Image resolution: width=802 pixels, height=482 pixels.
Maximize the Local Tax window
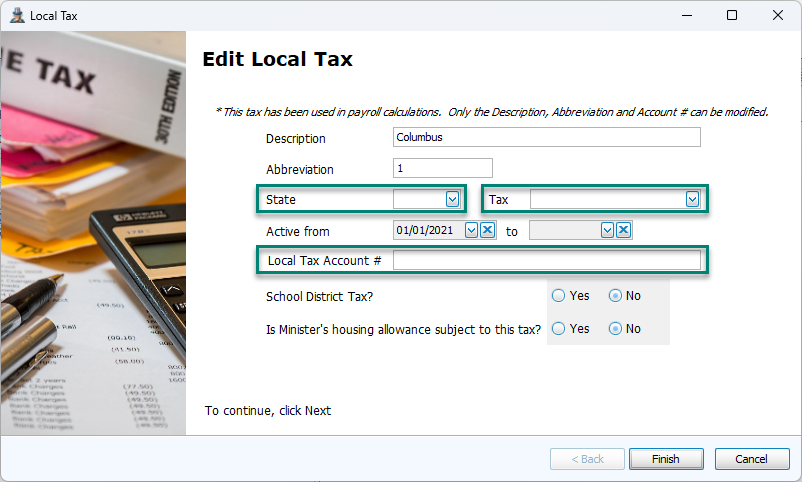tap(732, 15)
